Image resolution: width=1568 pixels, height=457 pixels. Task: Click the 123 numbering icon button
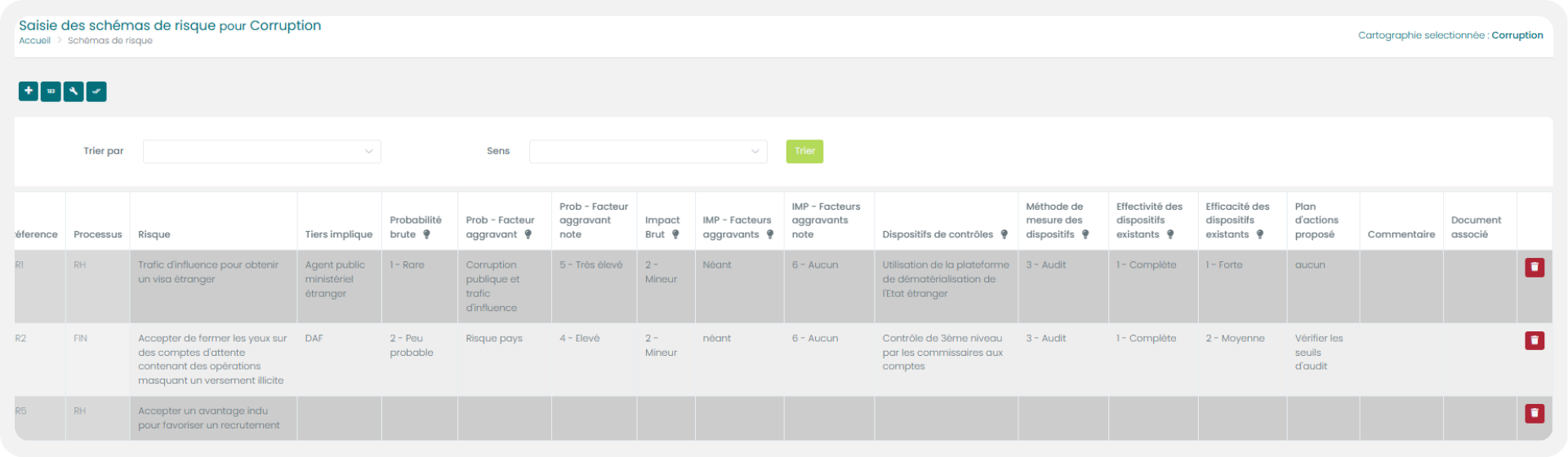pos(51,91)
